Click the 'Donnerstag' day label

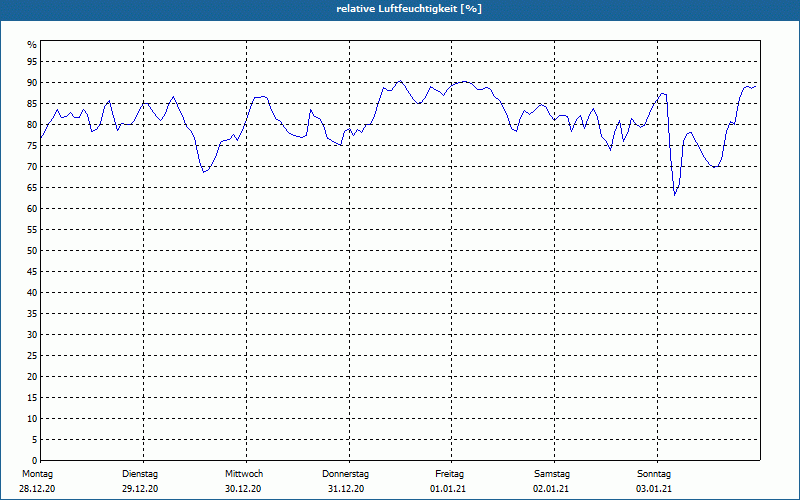click(345, 474)
